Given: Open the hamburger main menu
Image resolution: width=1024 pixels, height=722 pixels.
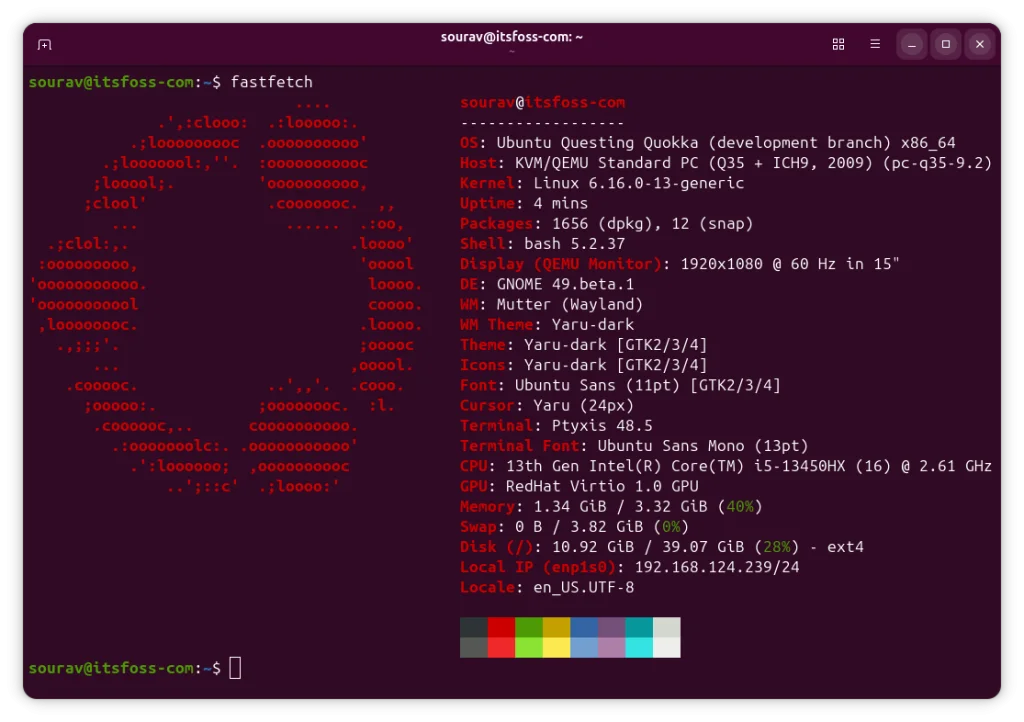Looking at the screenshot, I should [873, 44].
